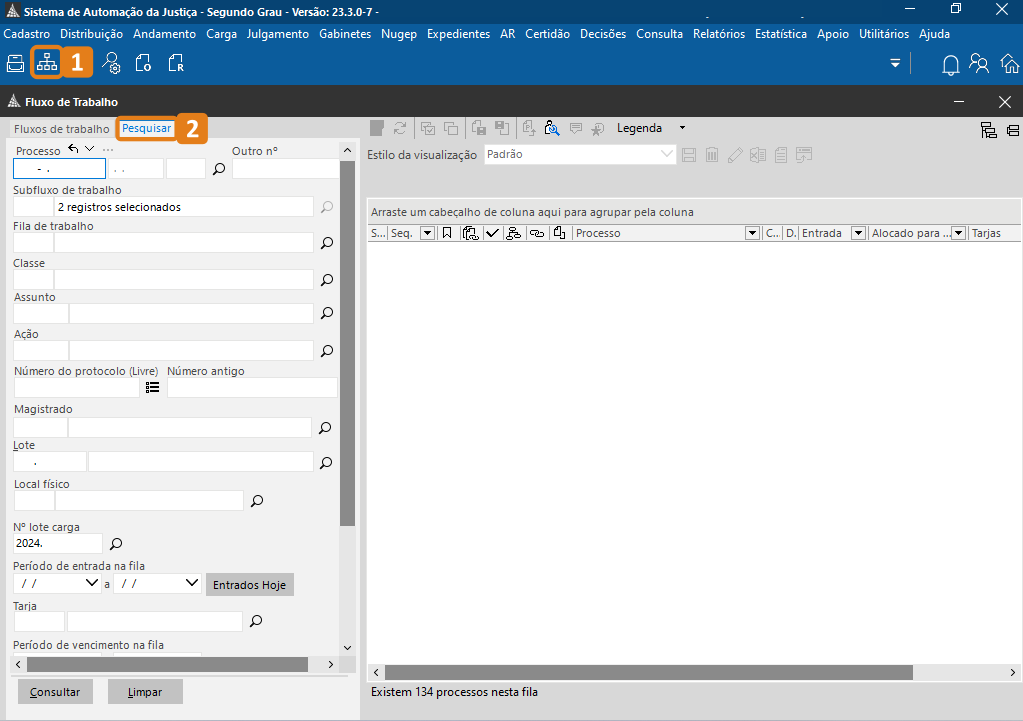
Task: Expand the main toolbar overflow arrow
Action: (895, 63)
